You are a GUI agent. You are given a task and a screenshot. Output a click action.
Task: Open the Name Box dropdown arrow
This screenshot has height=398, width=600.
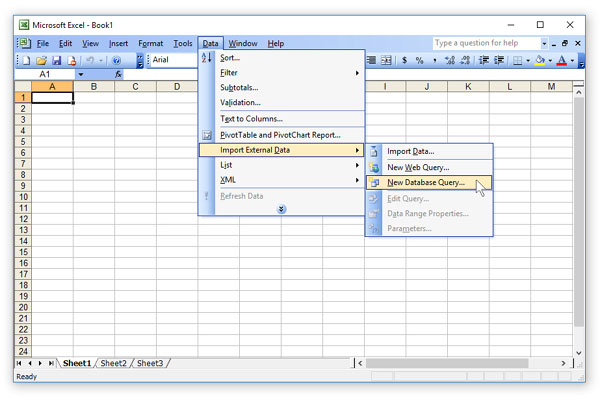[80, 74]
